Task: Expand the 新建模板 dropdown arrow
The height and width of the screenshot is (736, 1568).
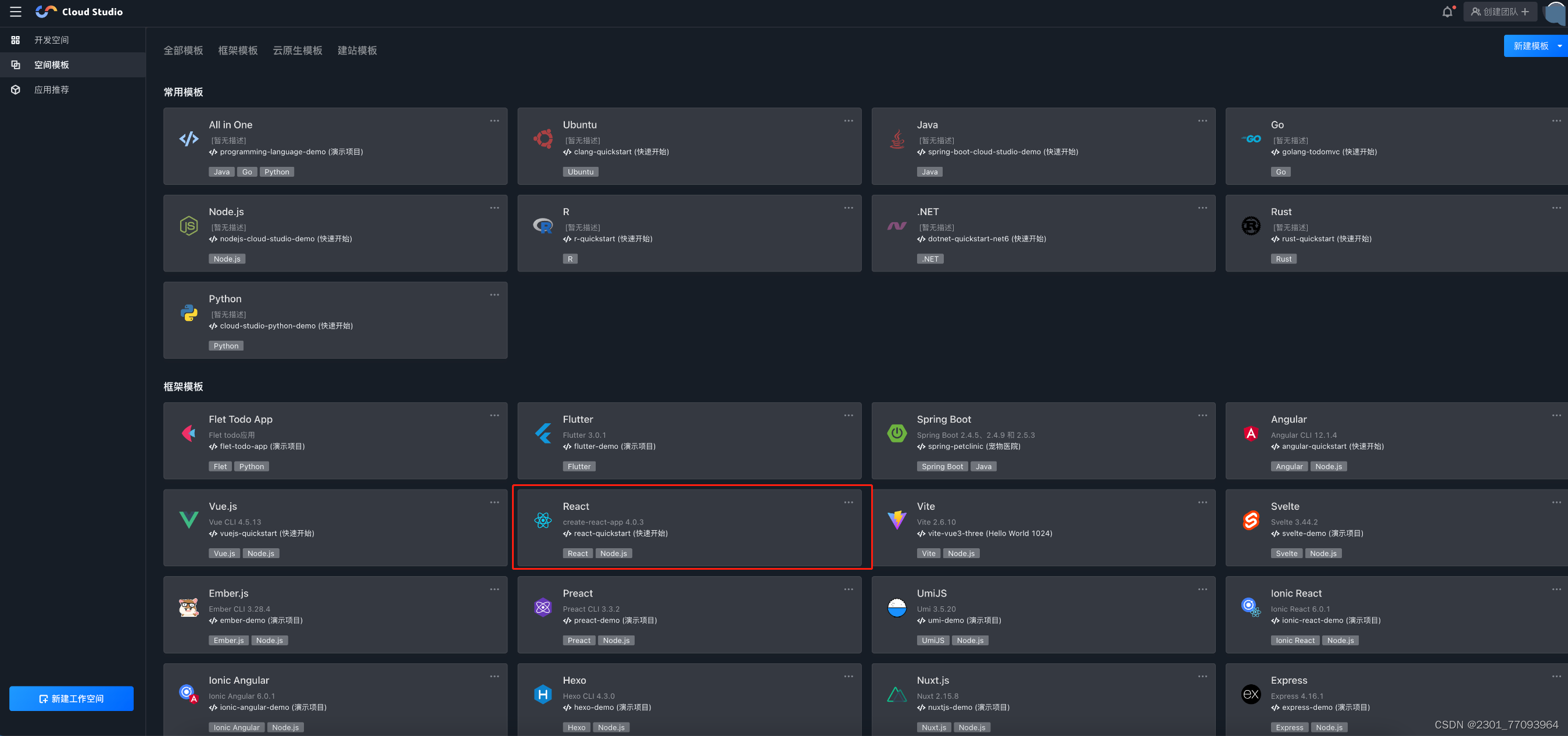Action: coord(1559,47)
